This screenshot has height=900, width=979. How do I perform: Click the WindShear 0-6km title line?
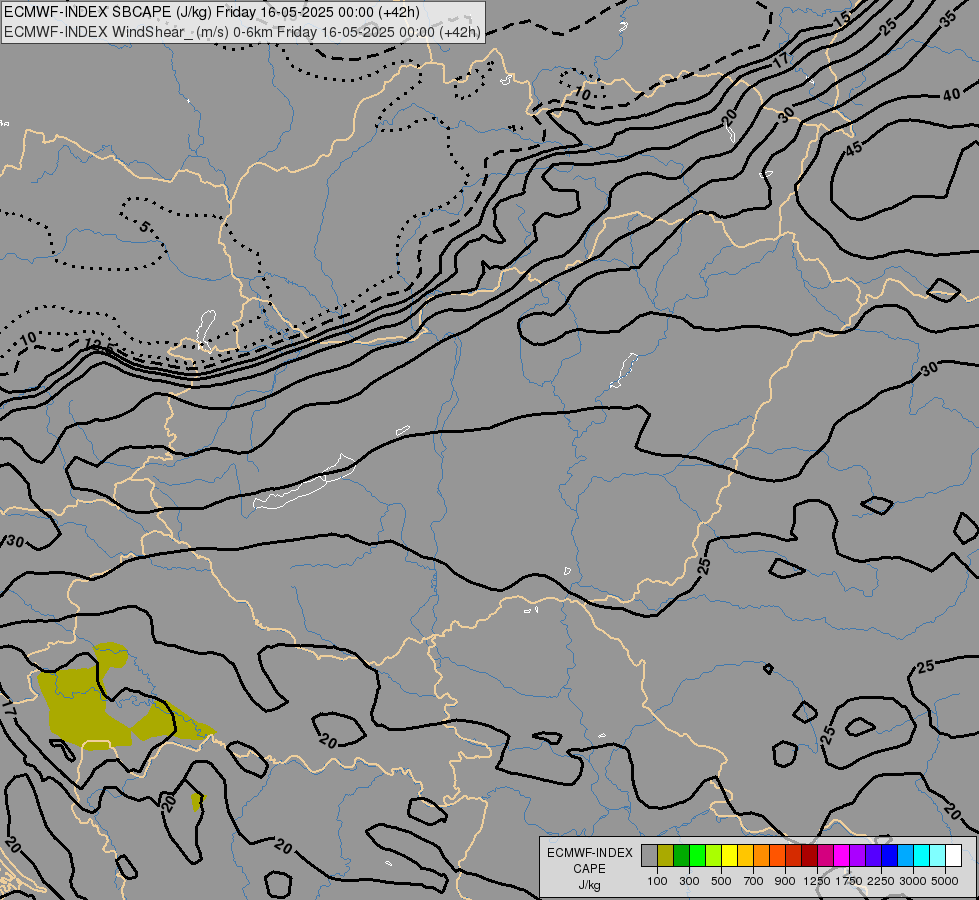coord(242,32)
